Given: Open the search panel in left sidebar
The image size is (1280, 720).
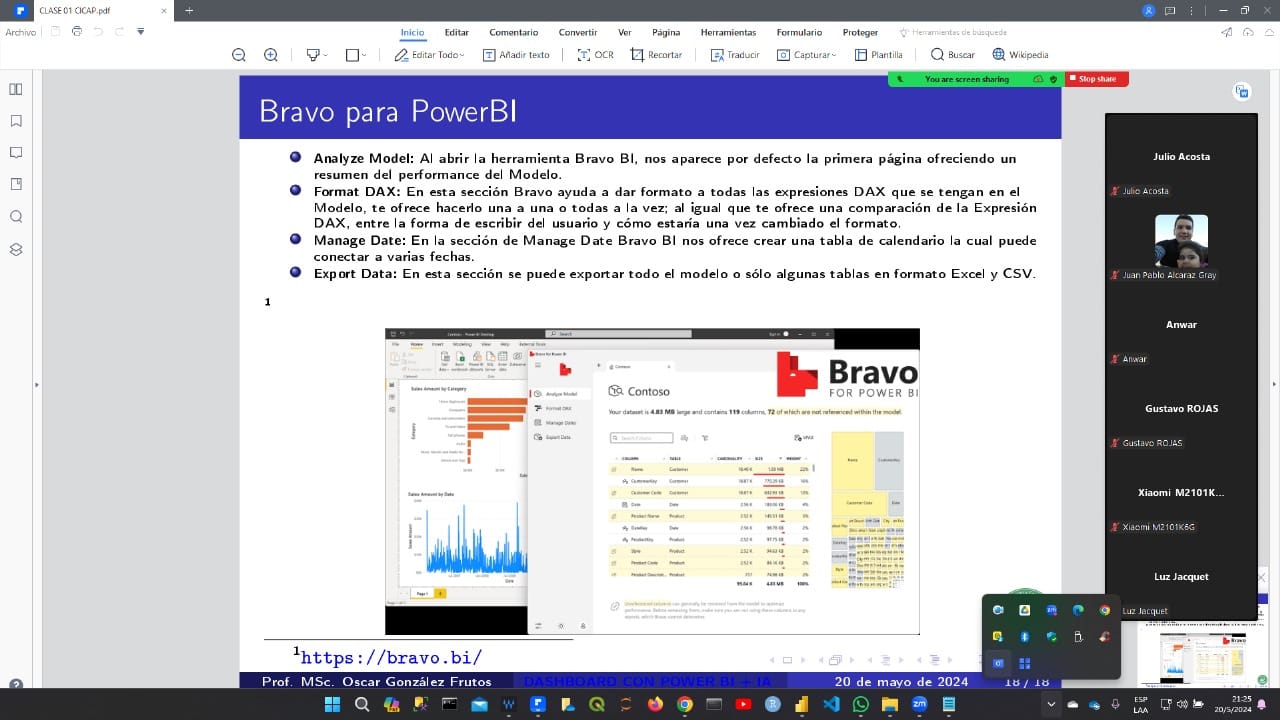Looking at the screenshot, I should [16, 217].
